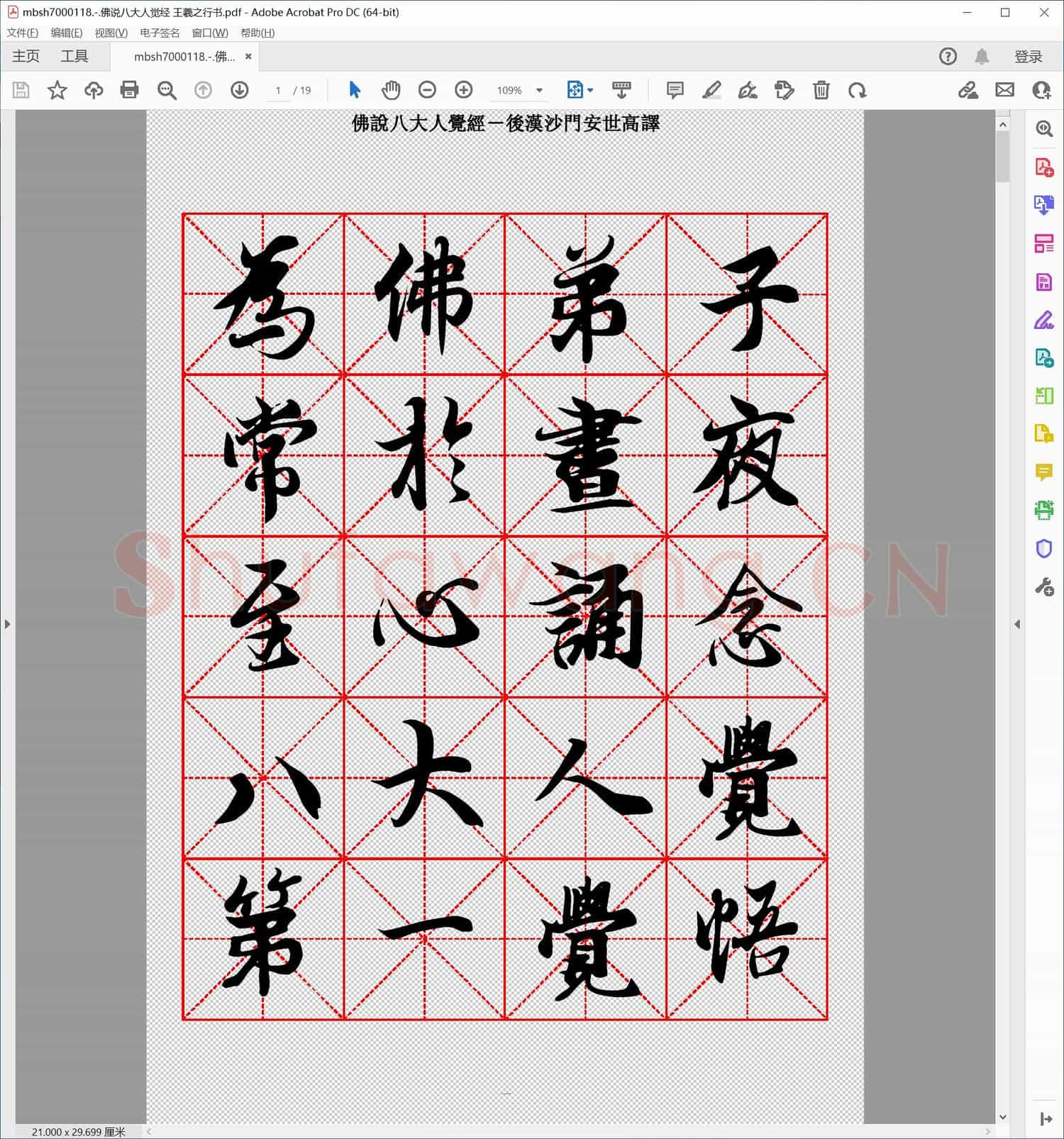Open the Help question mark
Screen dimensions: 1064x1139
tap(948, 57)
